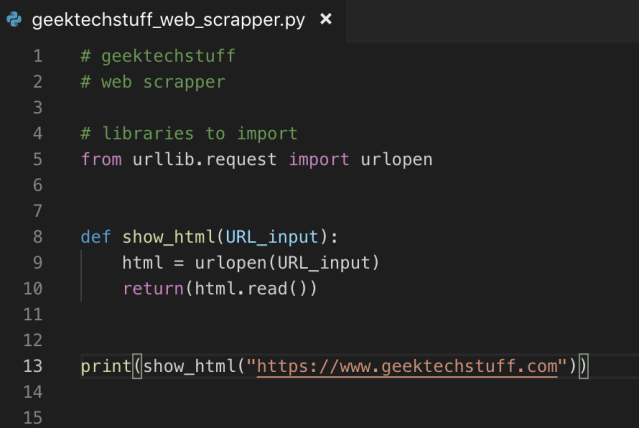Place cursor on the '# geektechstuff' comment
Viewport: 639px width, 428px height.
(x=158, y=56)
